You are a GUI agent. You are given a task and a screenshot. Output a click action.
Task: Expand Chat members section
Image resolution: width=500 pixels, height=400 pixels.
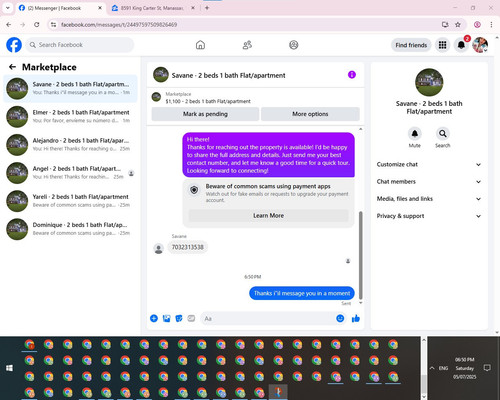tap(429, 182)
